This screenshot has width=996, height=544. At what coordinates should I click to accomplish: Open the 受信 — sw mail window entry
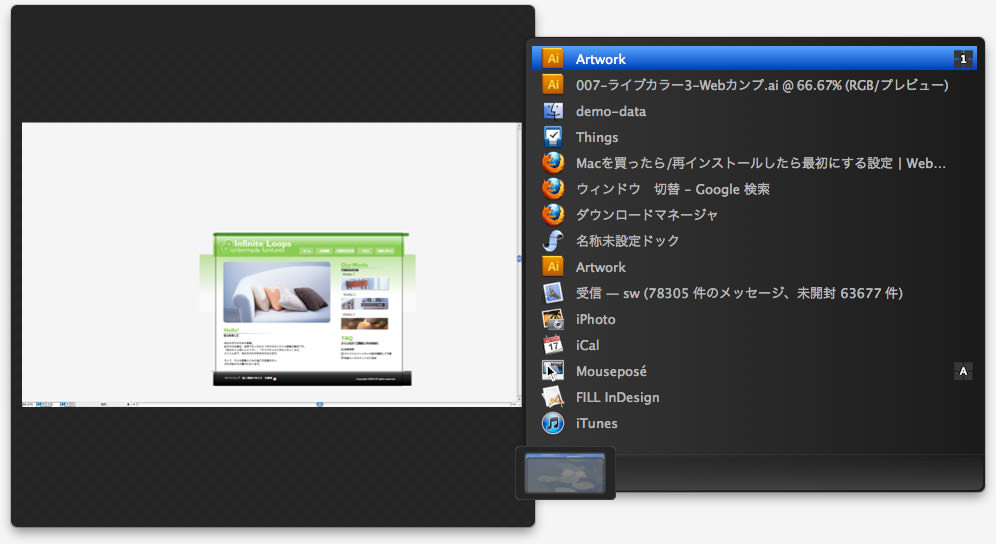pyautogui.click(x=754, y=293)
